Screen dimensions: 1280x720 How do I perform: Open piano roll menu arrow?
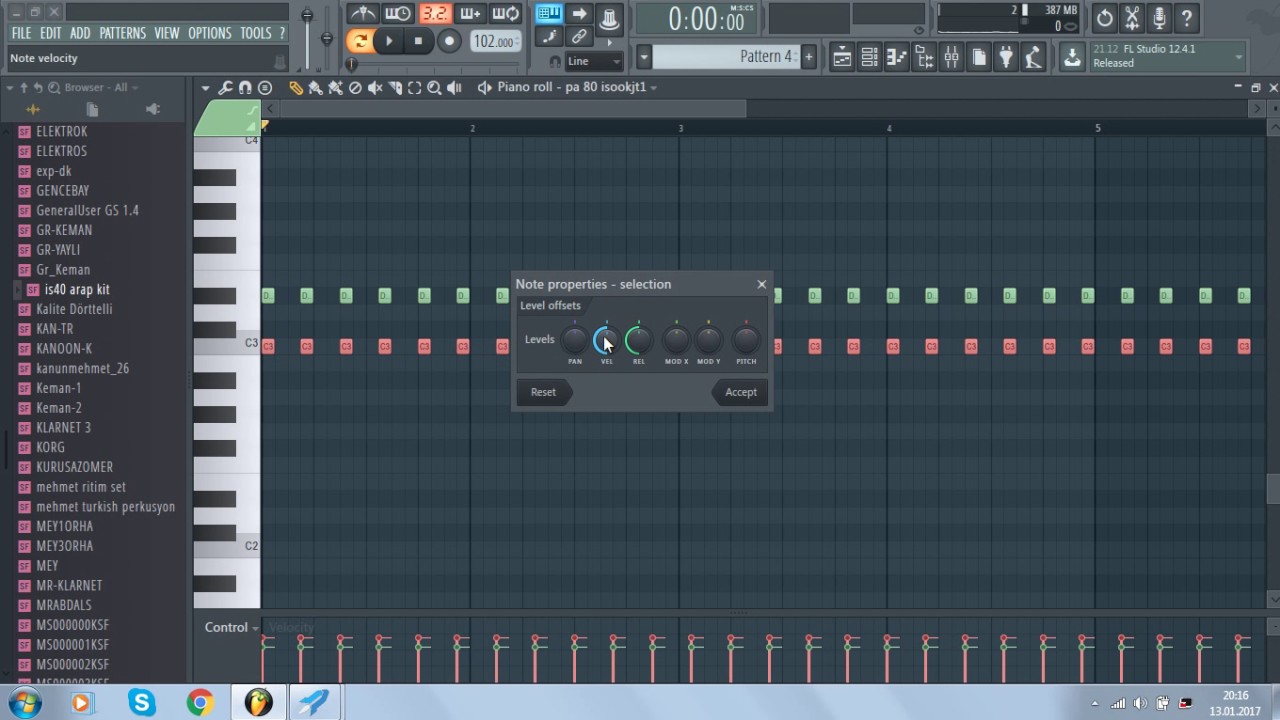(205, 88)
